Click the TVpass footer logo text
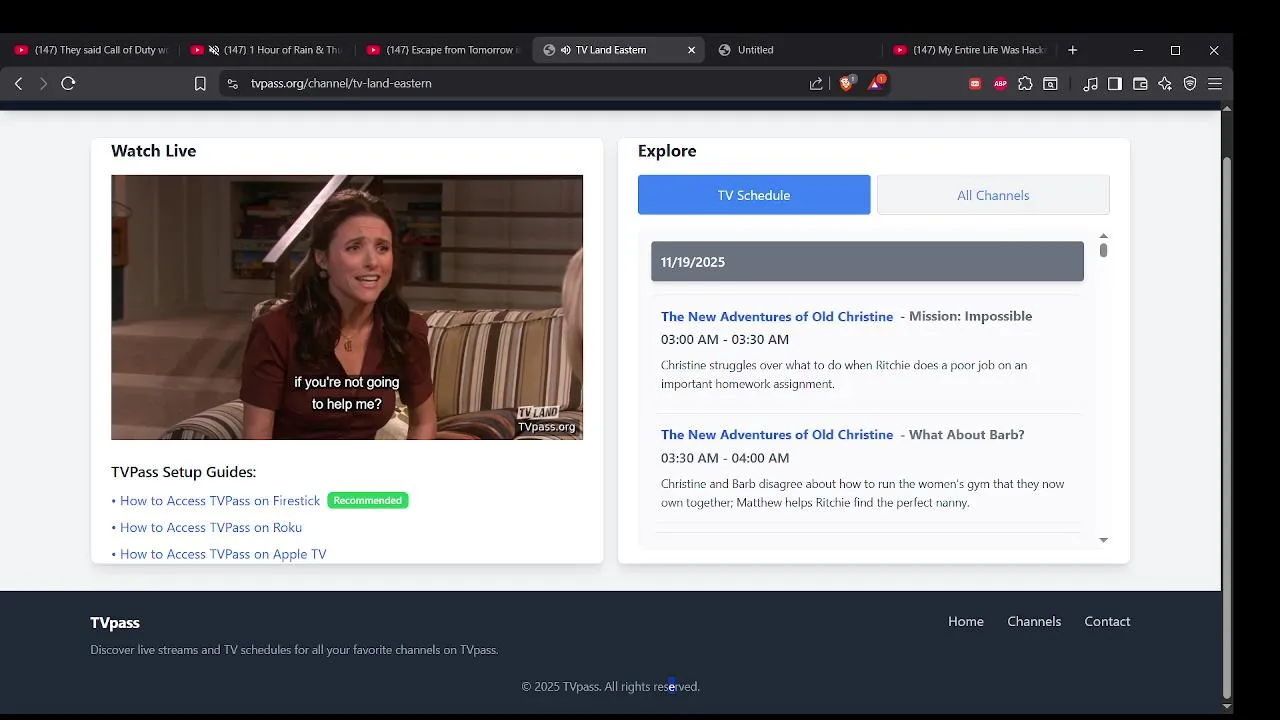1280x720 pixels. (115, 623)
